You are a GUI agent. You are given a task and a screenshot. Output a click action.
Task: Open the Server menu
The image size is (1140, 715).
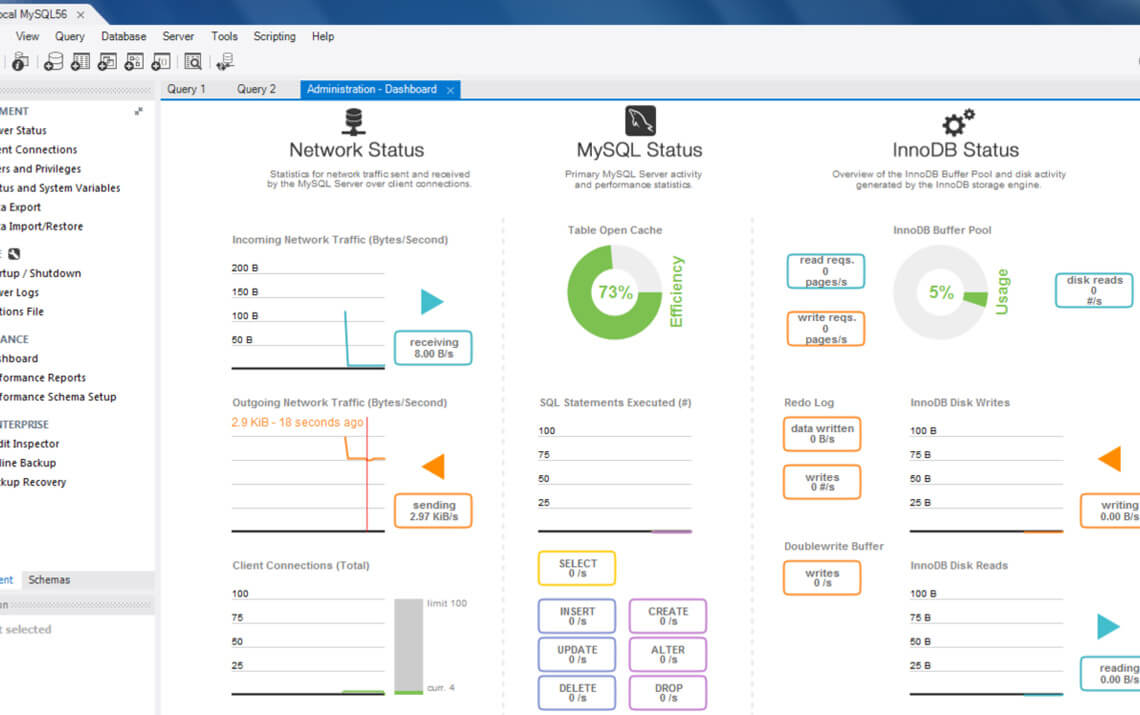(178, 36)
